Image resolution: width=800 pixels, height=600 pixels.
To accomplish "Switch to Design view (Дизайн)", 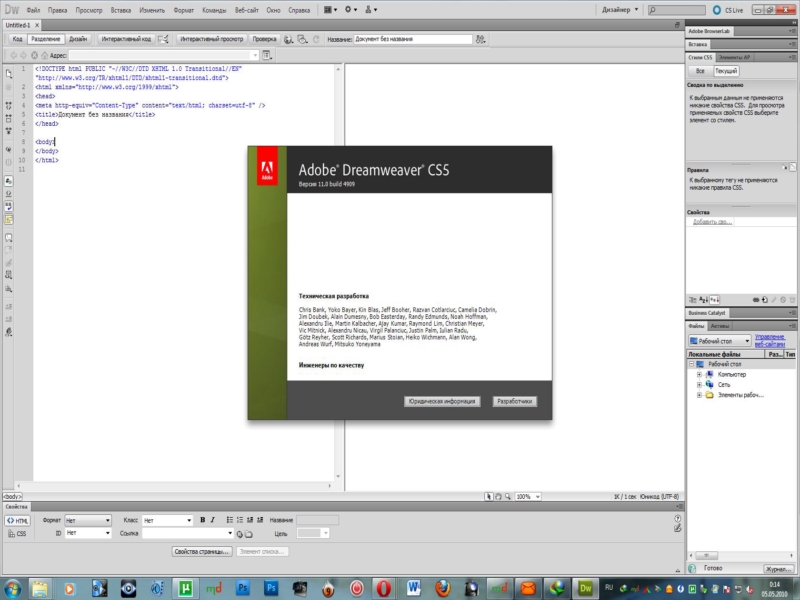I will click(x=78, y=39).
